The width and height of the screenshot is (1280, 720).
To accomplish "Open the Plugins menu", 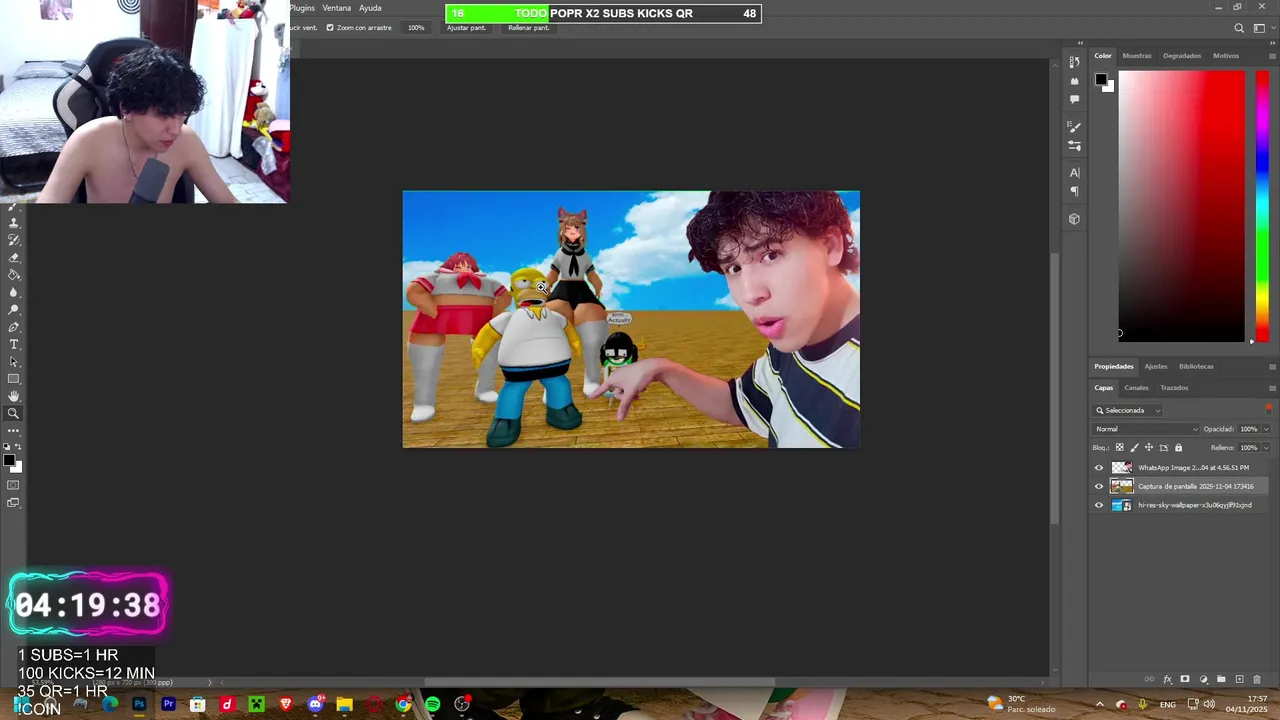I will click(302, 8).
